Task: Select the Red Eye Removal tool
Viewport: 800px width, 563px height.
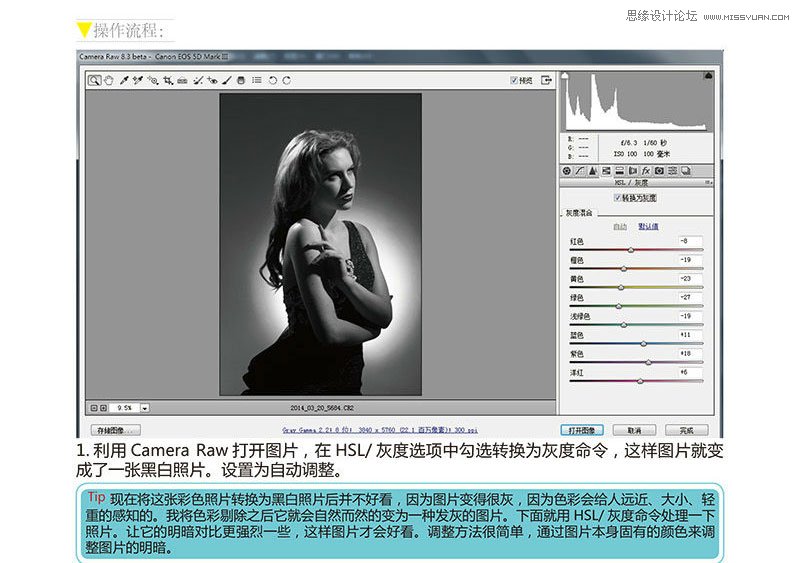Action: [212, 80]
